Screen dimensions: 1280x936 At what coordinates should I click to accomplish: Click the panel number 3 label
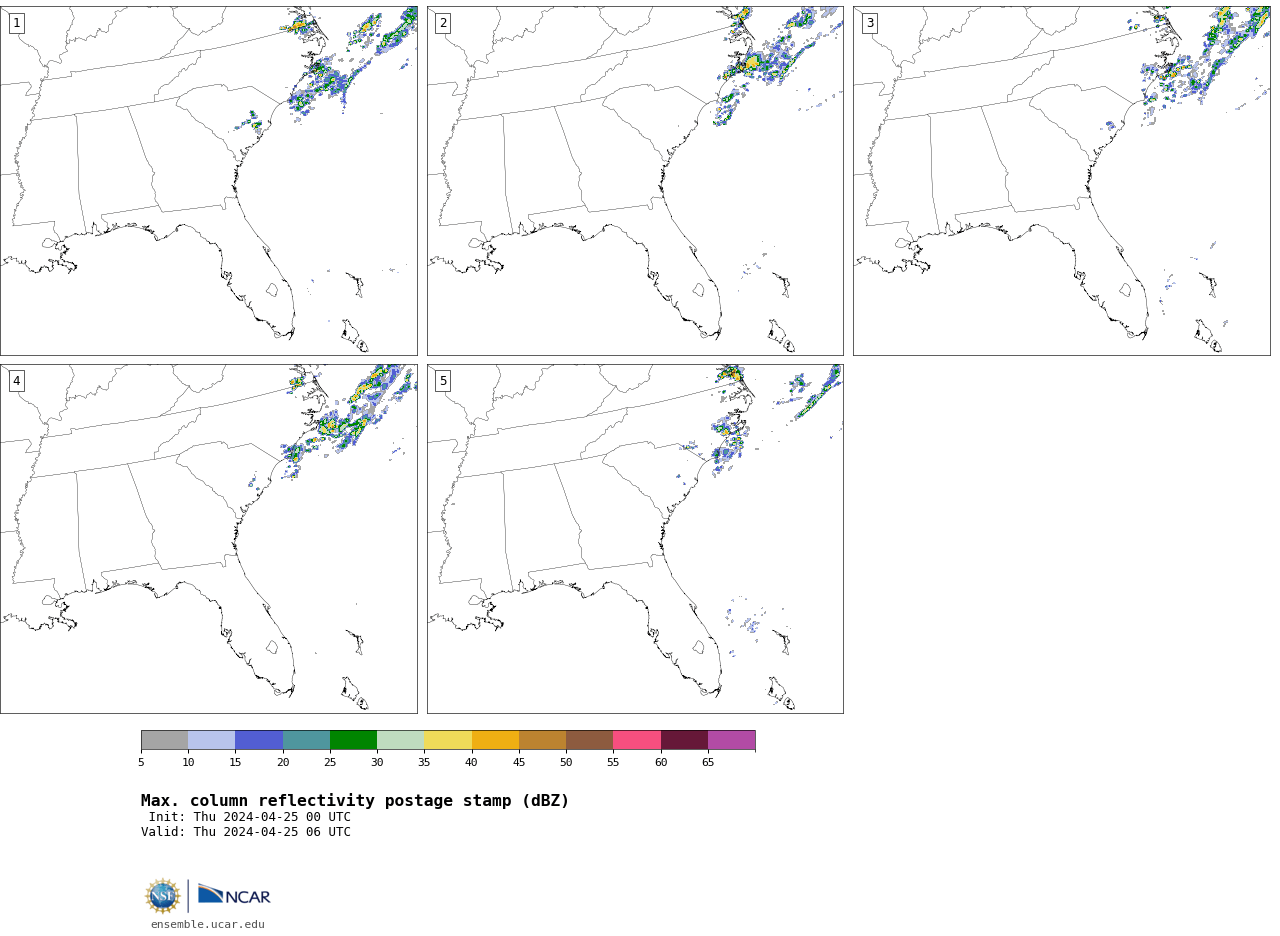point(869,23)
